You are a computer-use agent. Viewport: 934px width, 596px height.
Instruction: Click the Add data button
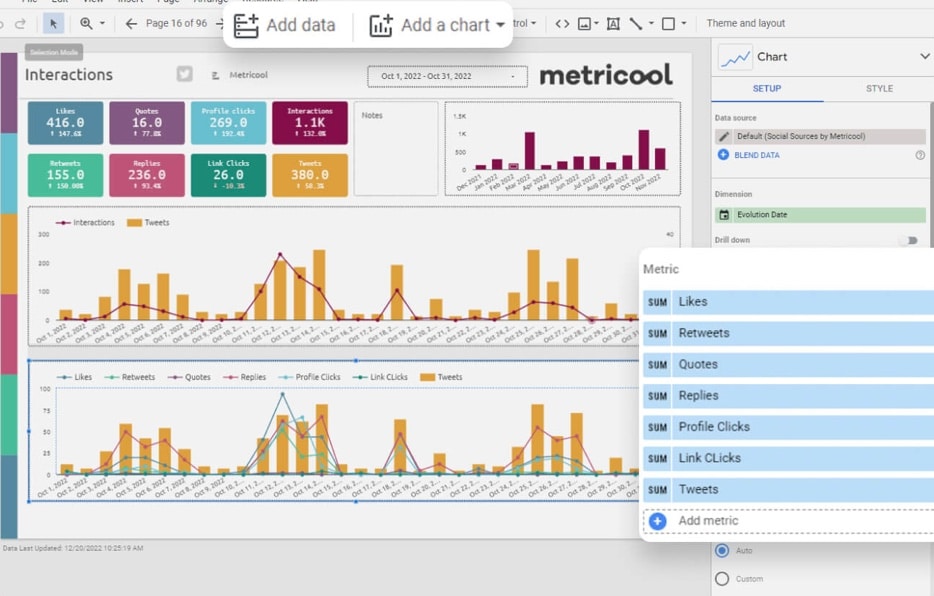pos(285,25)
